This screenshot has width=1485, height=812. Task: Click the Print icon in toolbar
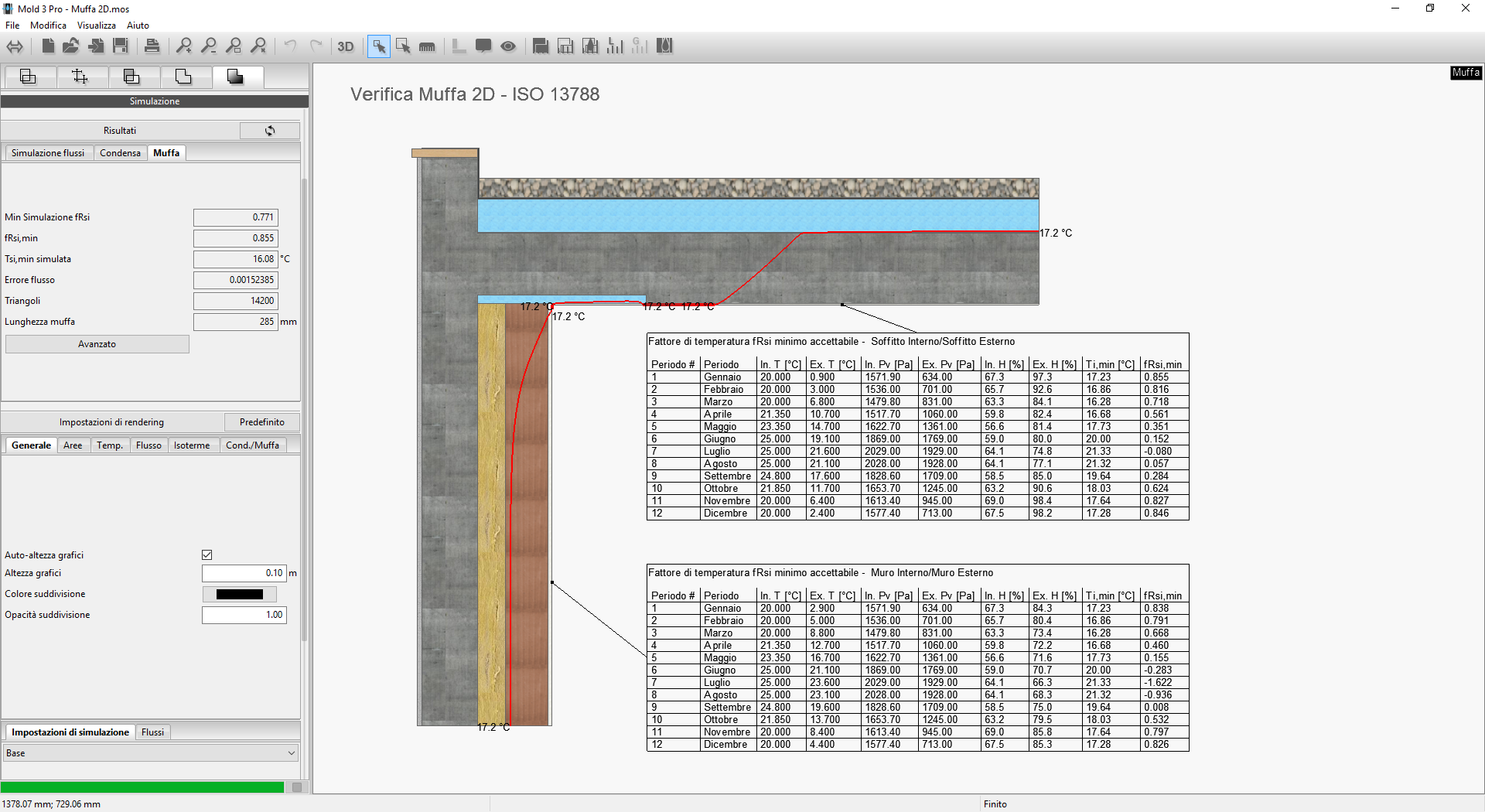coord(152,46)
